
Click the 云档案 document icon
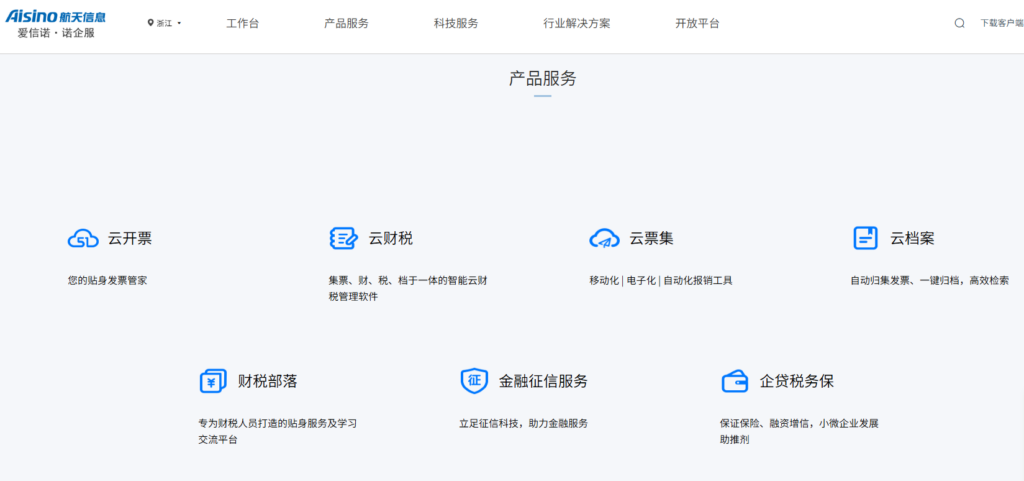pyautogui.click(x=865, y=238)
